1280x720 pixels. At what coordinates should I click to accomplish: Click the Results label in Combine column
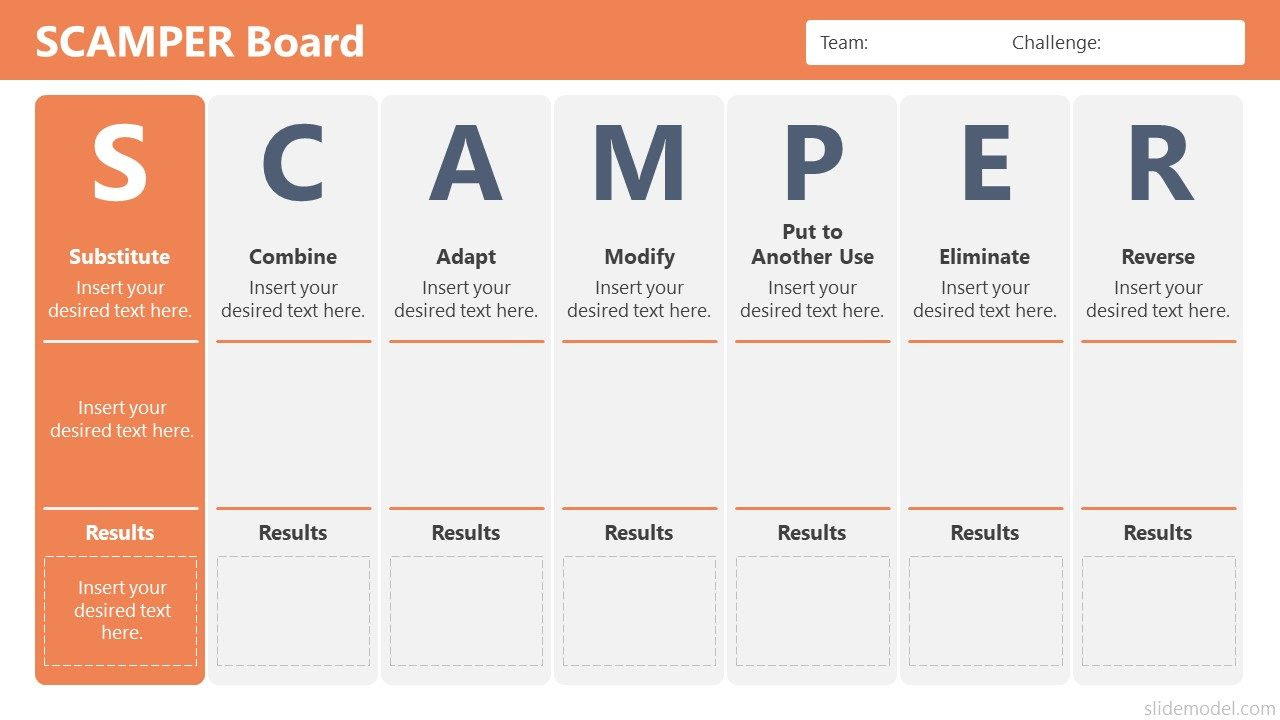click(293, 533)
